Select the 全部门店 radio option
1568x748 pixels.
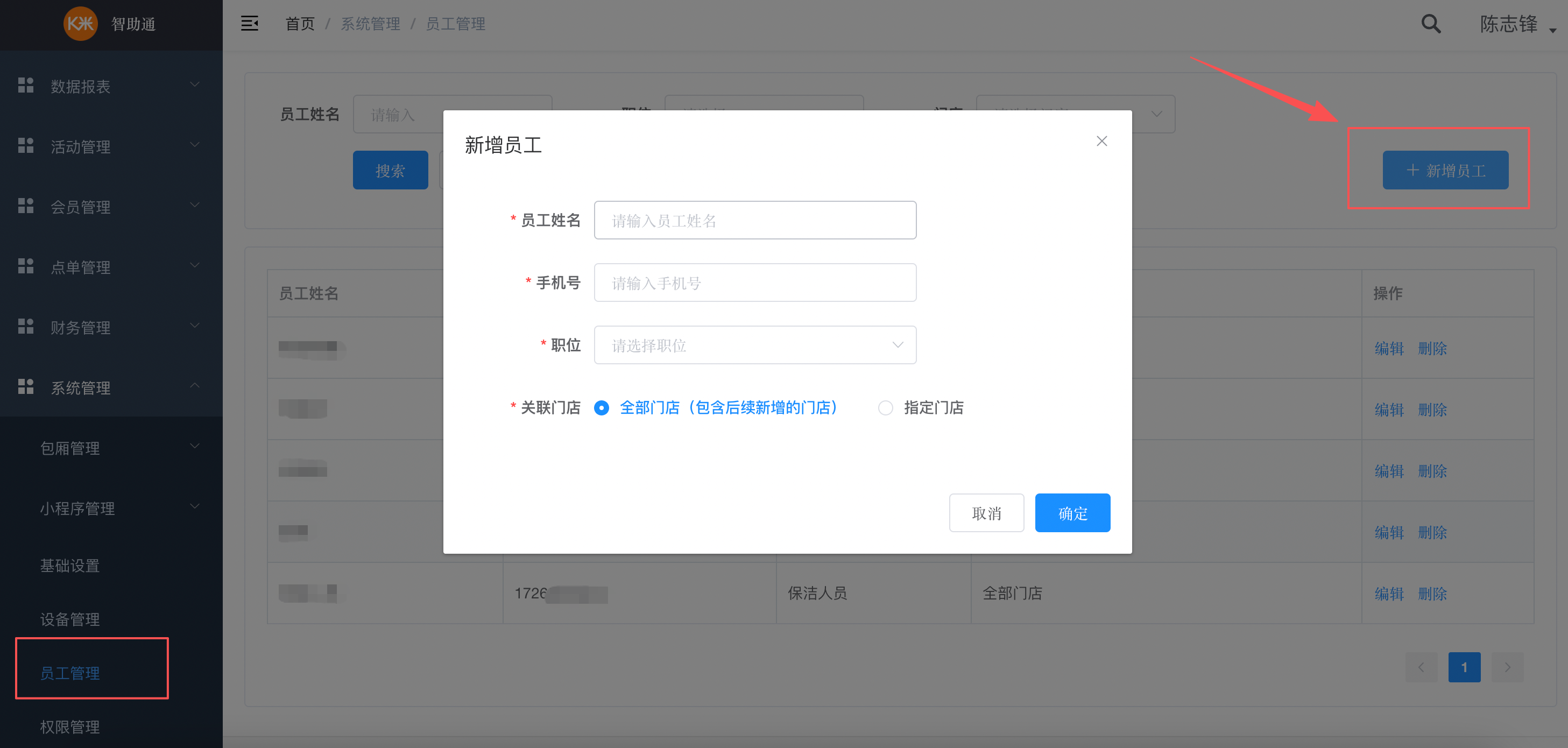click(x=602, y=408)
